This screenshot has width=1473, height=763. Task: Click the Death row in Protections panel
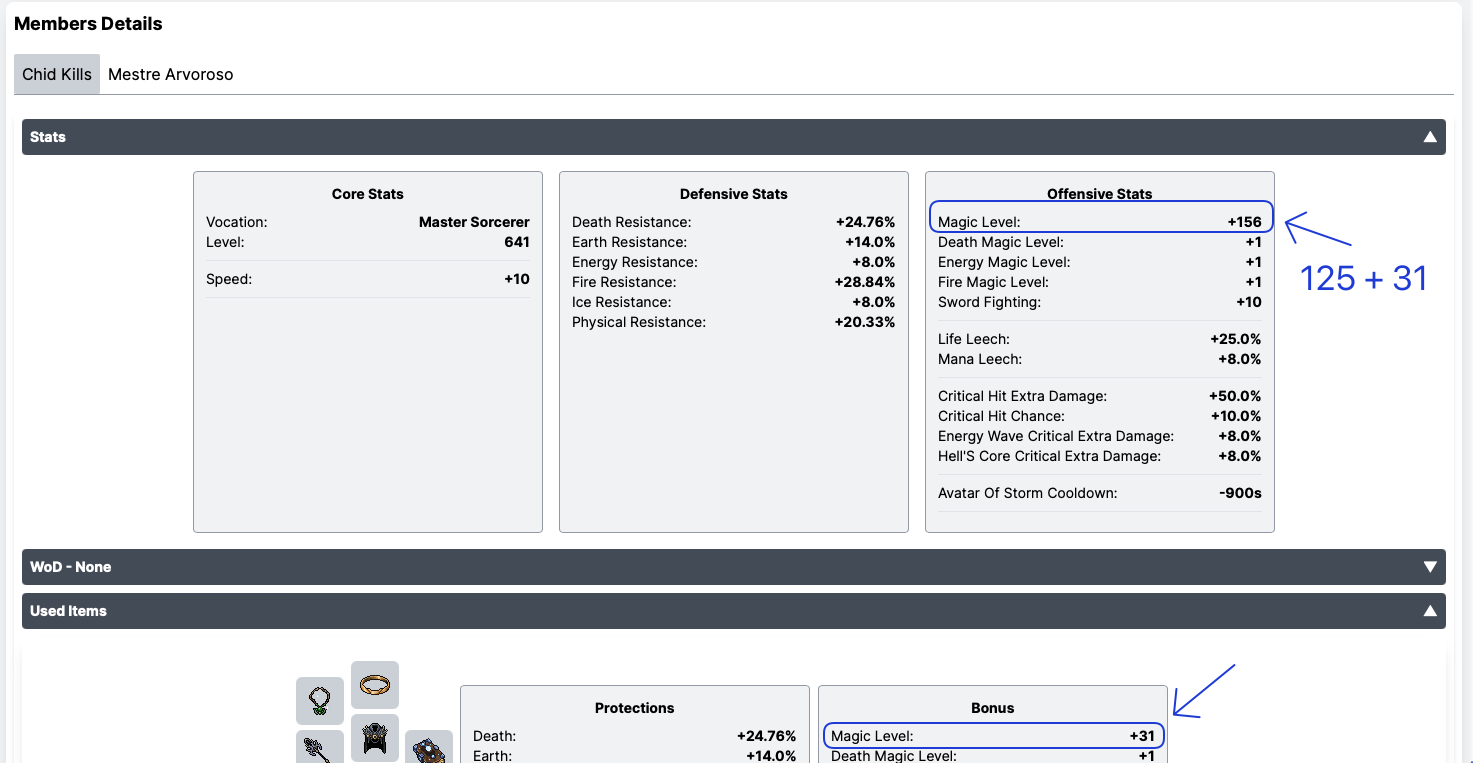[x=634, y=736]
